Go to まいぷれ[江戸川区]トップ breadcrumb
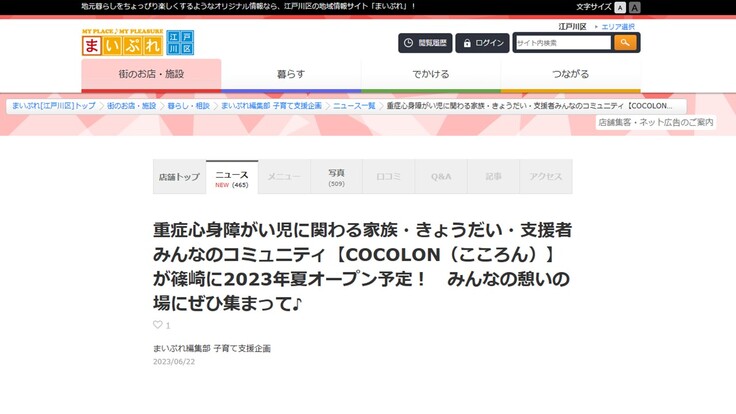 54,106
